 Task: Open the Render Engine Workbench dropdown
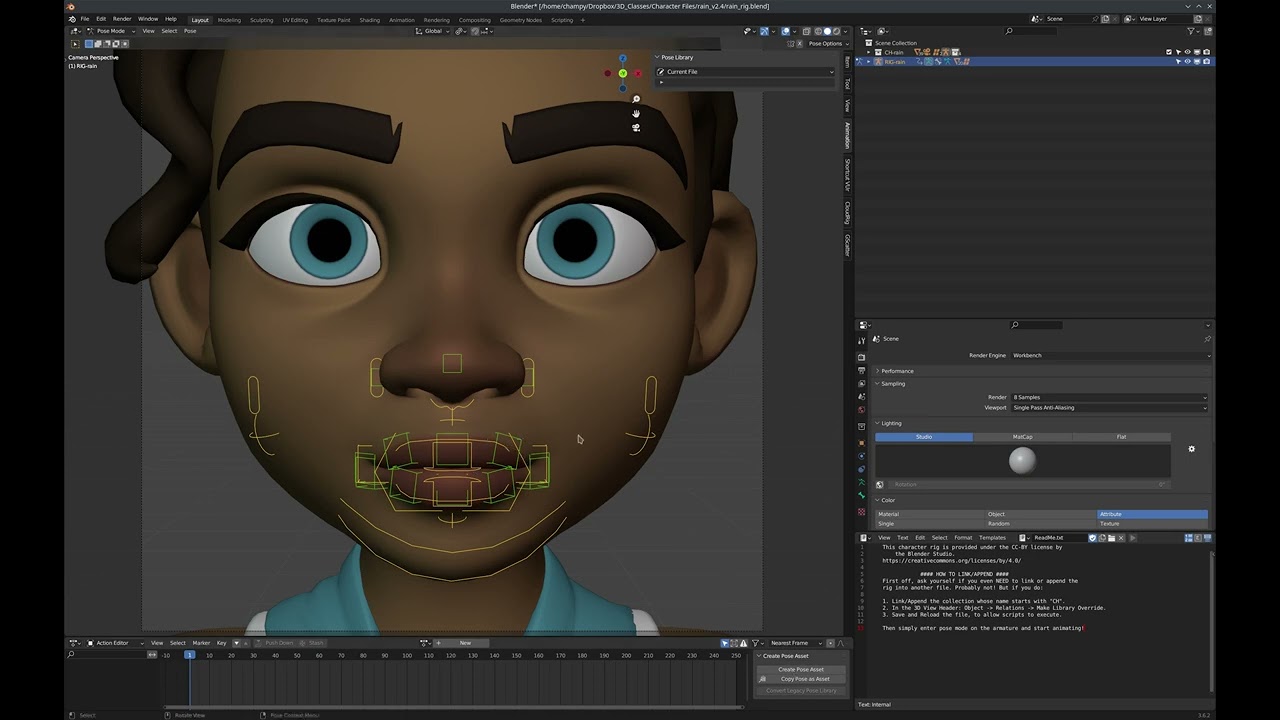(x=1110, y=355)
